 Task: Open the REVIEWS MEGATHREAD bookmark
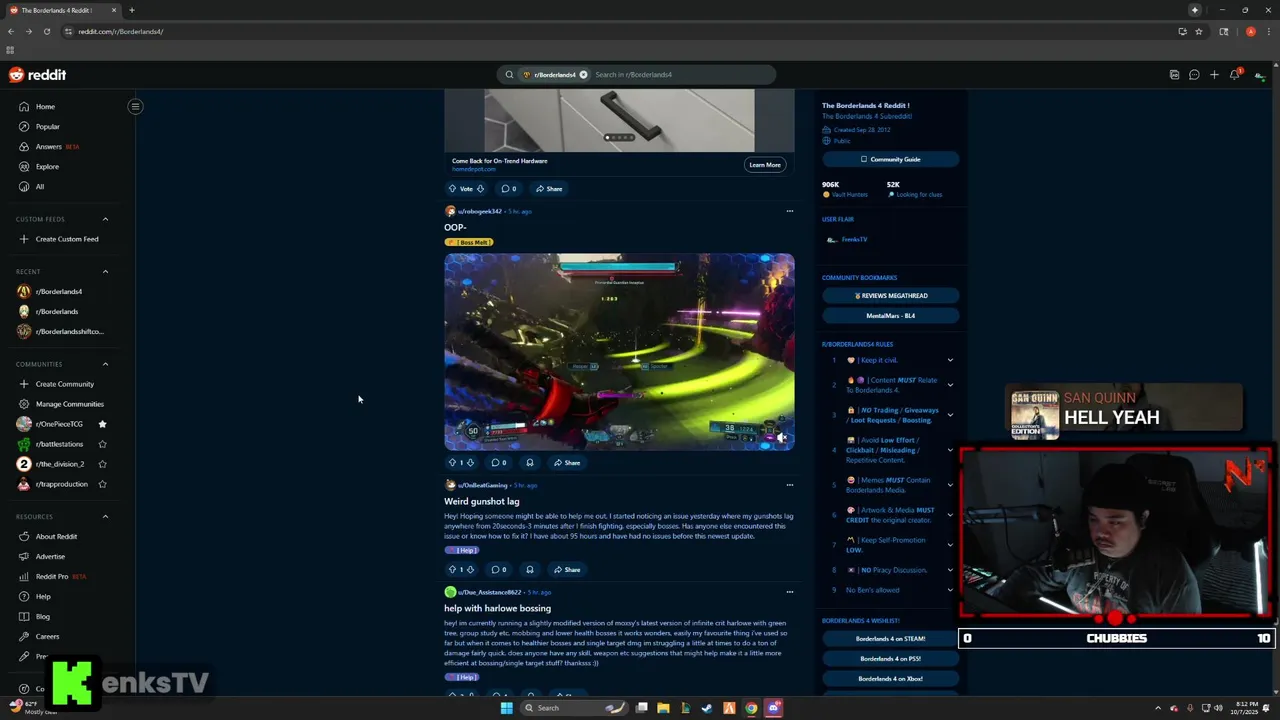pos(890,296)
